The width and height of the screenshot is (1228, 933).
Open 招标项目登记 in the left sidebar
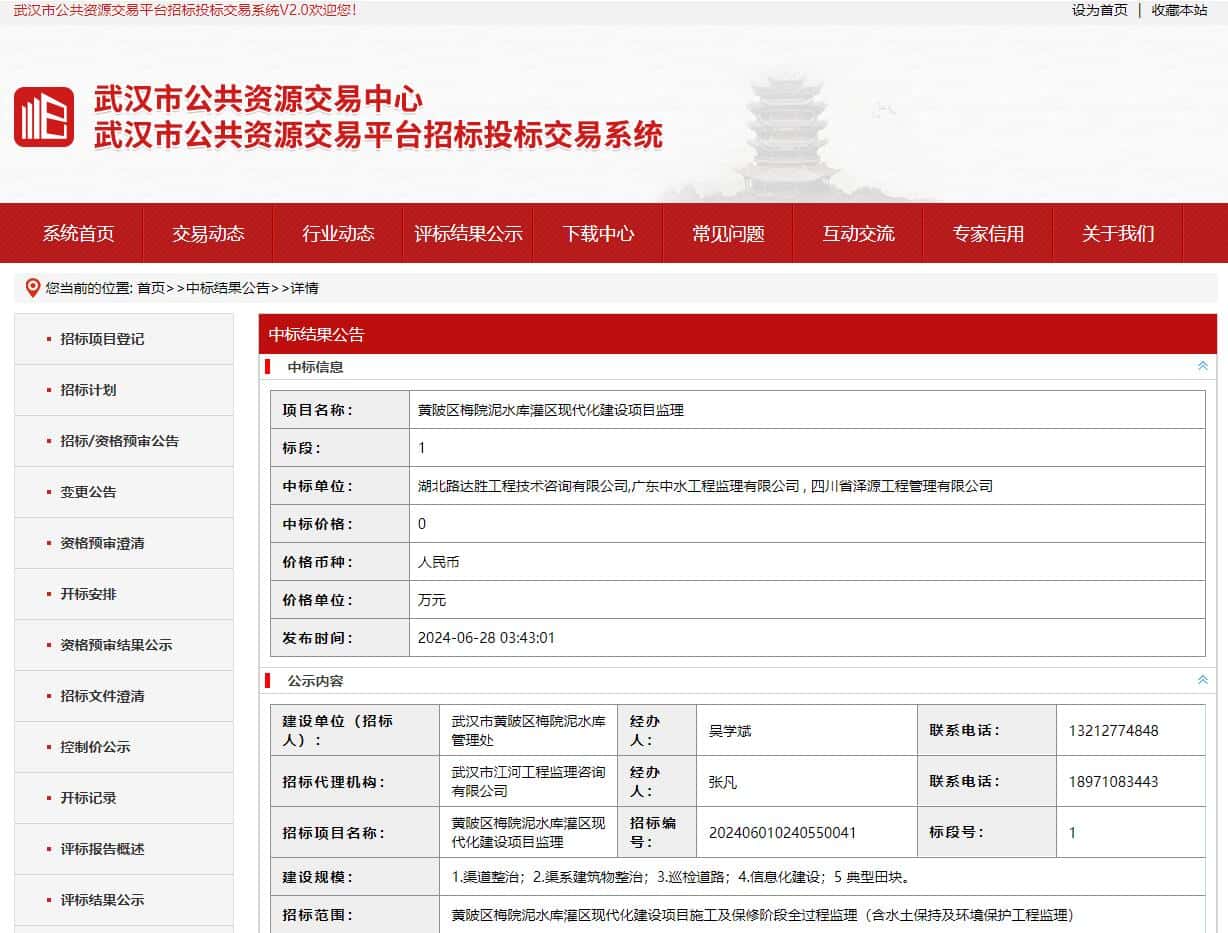click(x=102, y=339)
